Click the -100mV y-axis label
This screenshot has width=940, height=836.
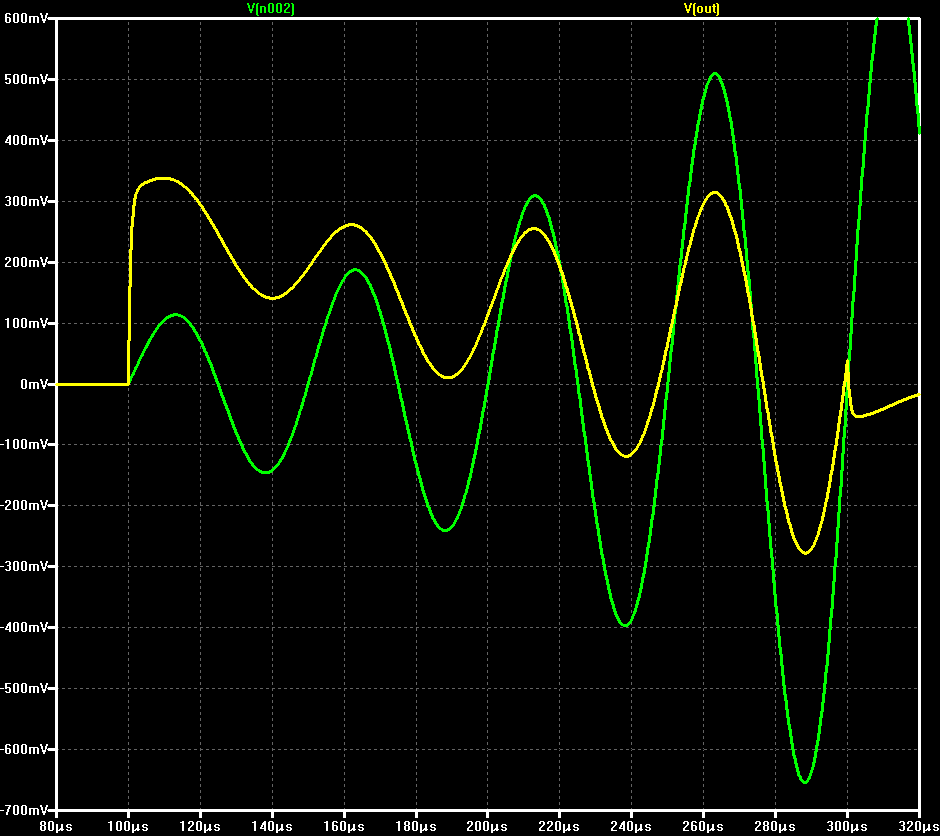point(25,445)
